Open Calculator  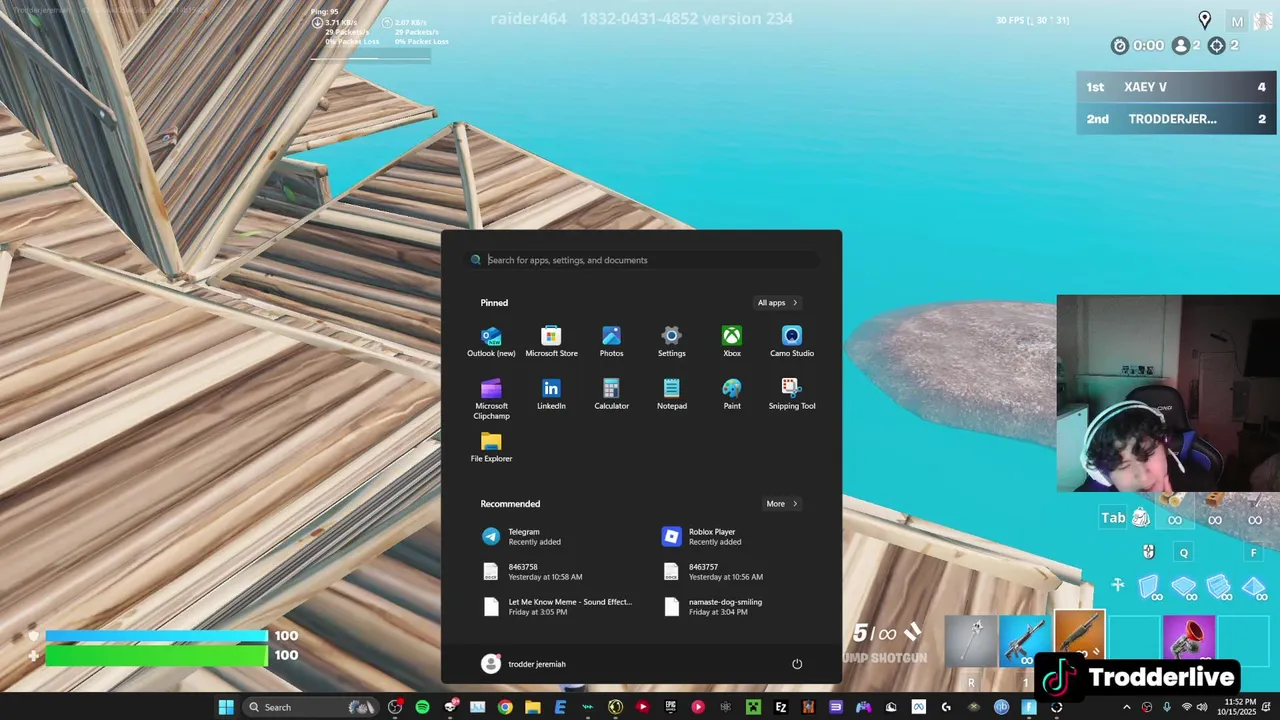[611, 394]
